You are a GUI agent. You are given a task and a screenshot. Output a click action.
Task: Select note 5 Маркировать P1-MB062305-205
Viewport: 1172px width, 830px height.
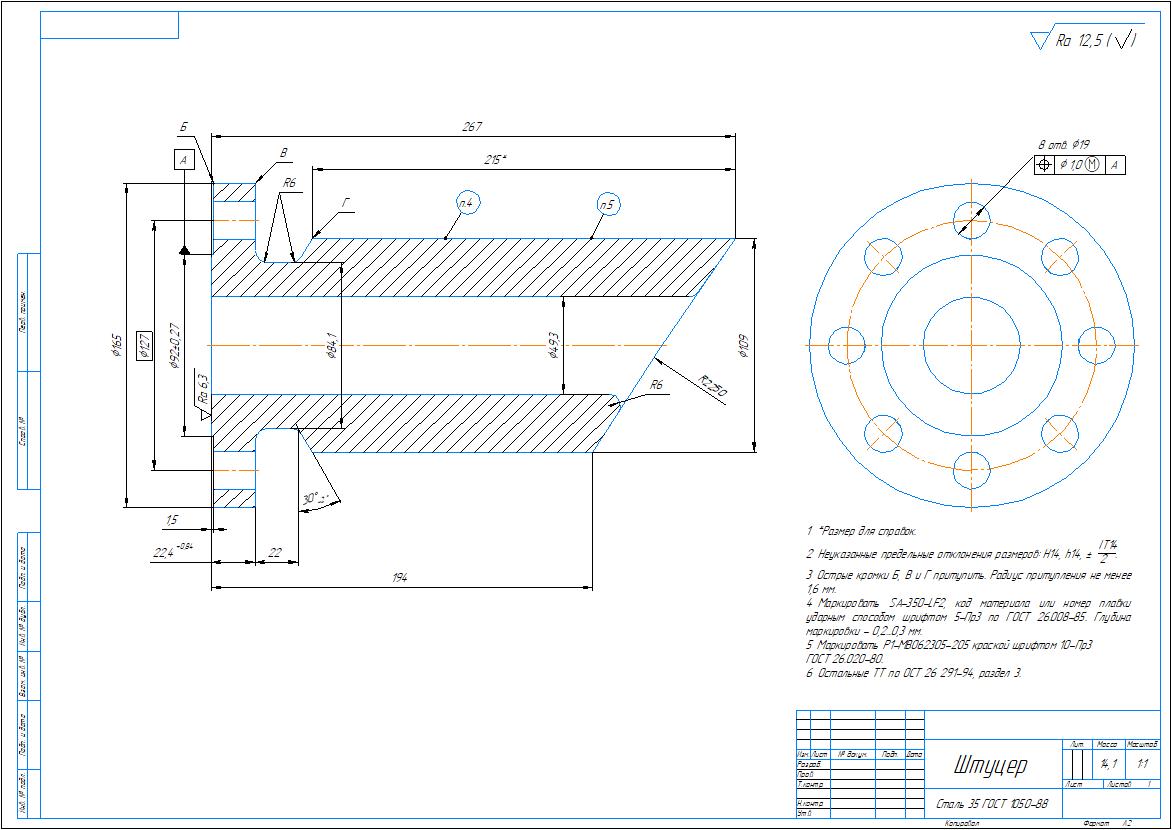949,651
